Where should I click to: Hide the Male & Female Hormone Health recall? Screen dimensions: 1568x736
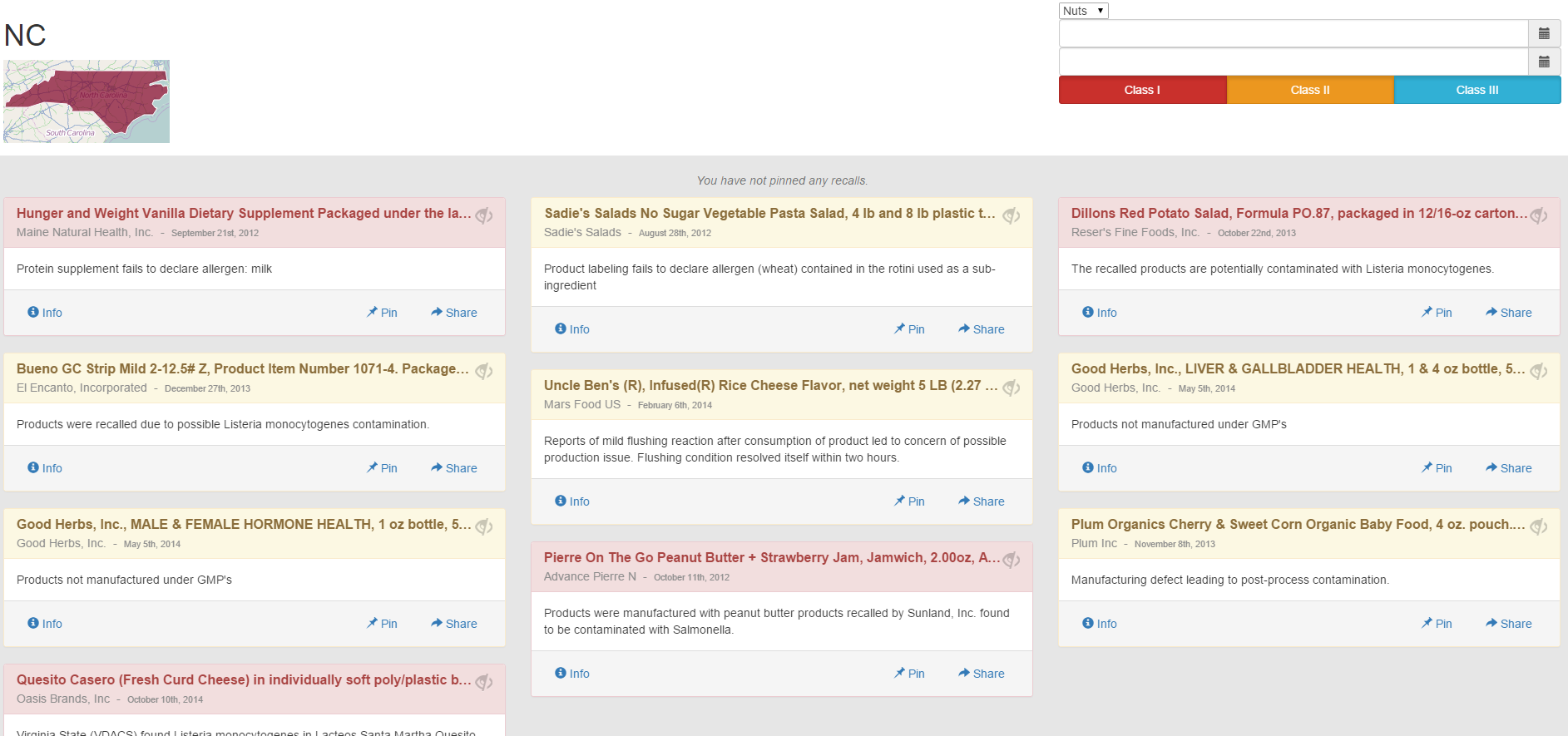pyautogui.click(x=484, y=526)
